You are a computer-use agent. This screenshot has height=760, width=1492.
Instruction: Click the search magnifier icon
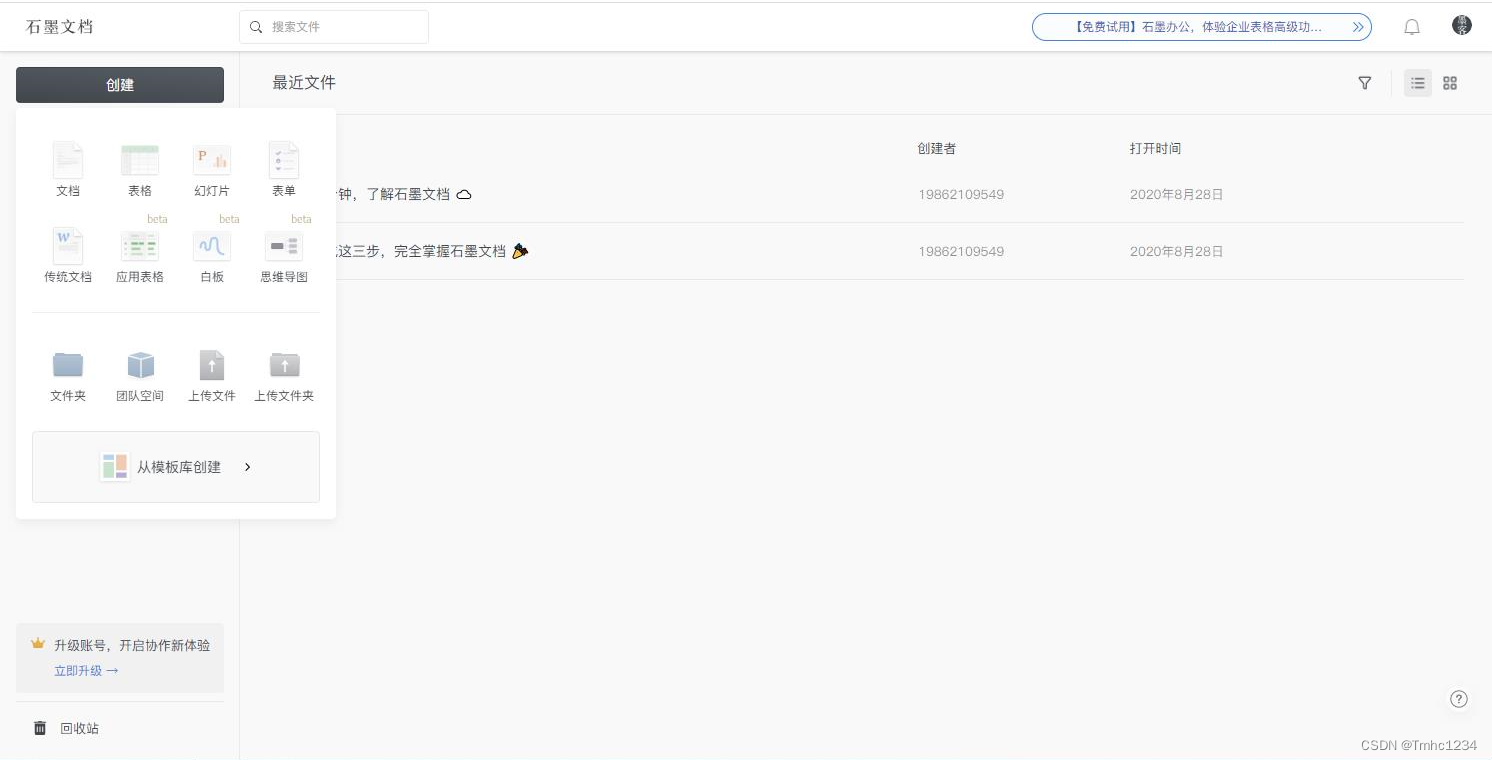click(257, 27)
